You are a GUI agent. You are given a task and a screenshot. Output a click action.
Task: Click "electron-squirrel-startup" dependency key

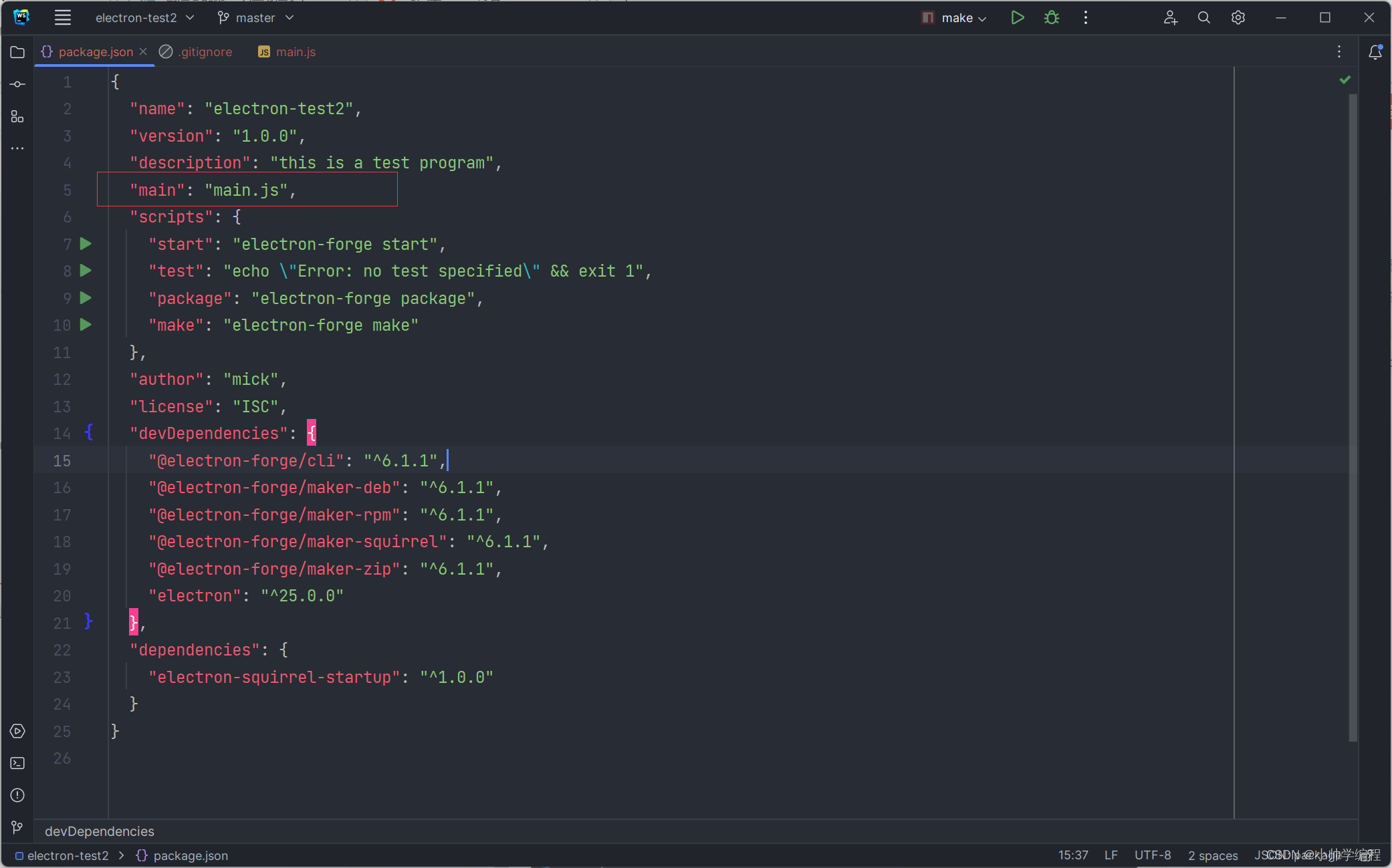click(x=274, y=678)
